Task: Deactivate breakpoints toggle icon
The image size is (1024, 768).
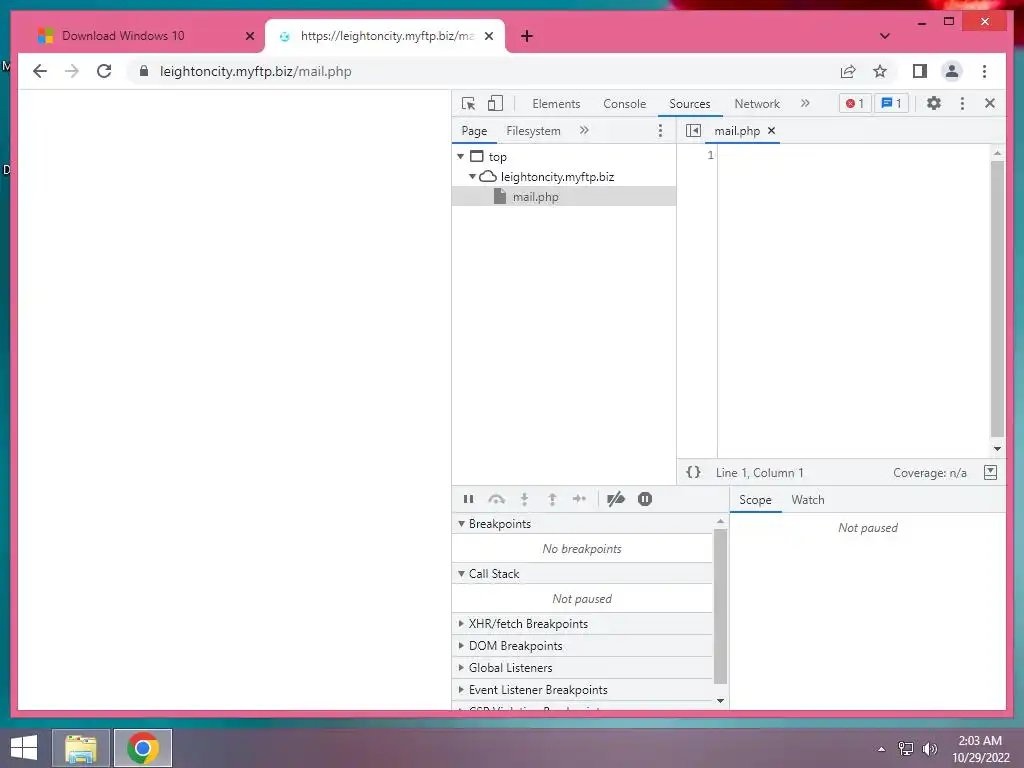Action: coord(616,499)
